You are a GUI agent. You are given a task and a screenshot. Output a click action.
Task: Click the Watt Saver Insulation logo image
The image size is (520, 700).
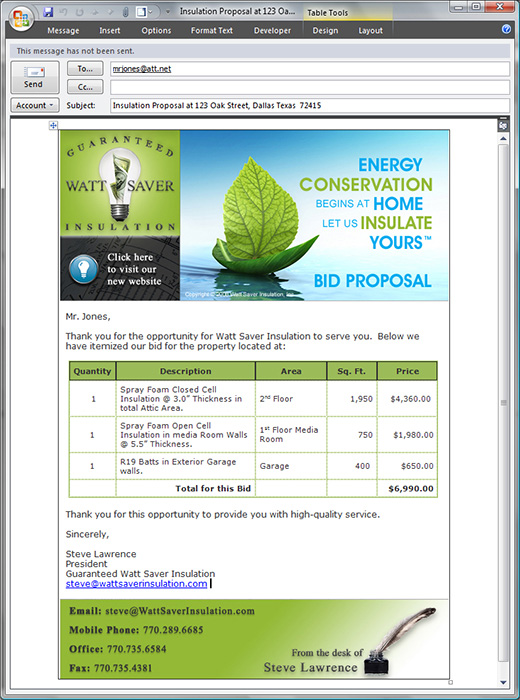click(x=121, y=183)
